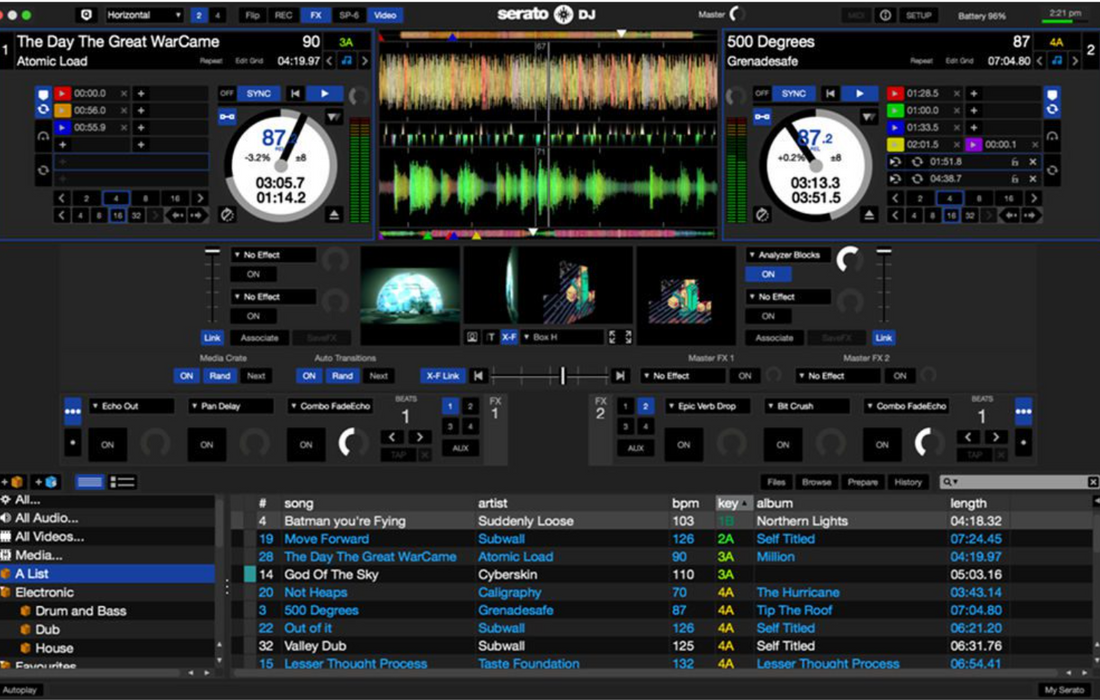Open the info icon next to SETUP
Image resolution: width=1100 pixels, height=700 pixels.
pyautogui.click(x=885, y=15)
